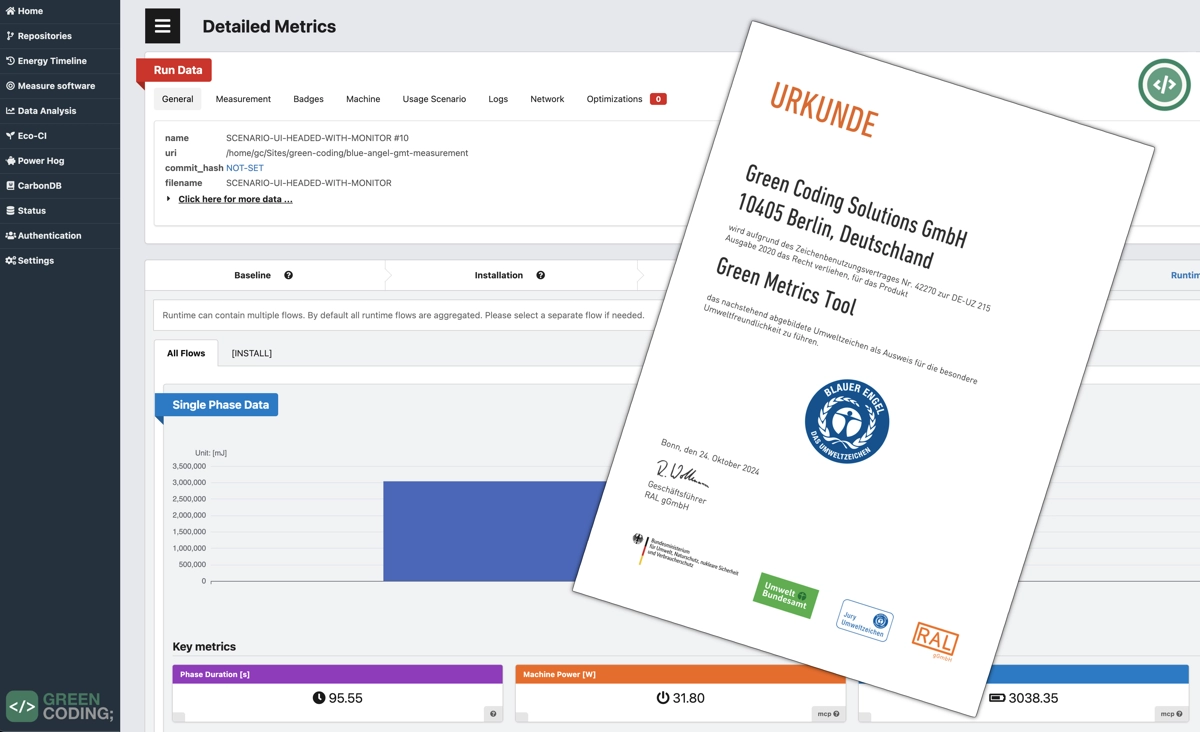The width and height of the screenshot is (1200, 732).
Task: Click the mcp help icon on Machine Power card
Action: (830, 714)
